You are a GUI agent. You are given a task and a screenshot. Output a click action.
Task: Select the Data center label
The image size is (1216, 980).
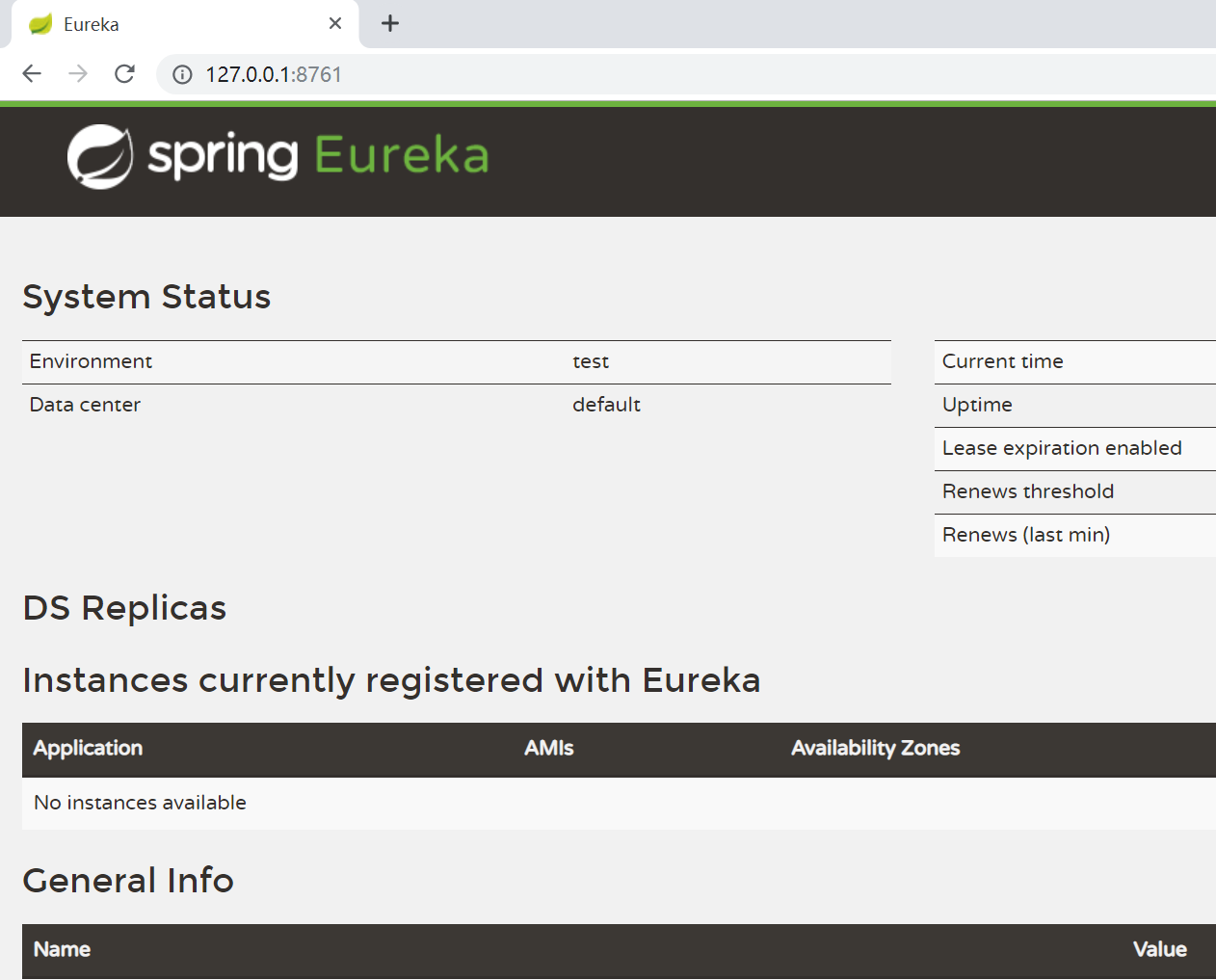coord(85,405)
